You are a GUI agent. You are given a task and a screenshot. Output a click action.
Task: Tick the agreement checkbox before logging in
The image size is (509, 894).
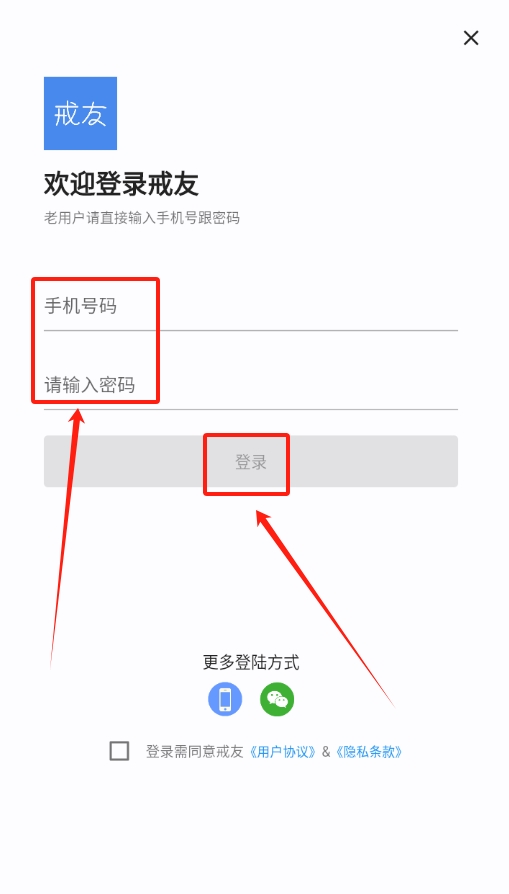pyautogui.click(x=119, y=751)
